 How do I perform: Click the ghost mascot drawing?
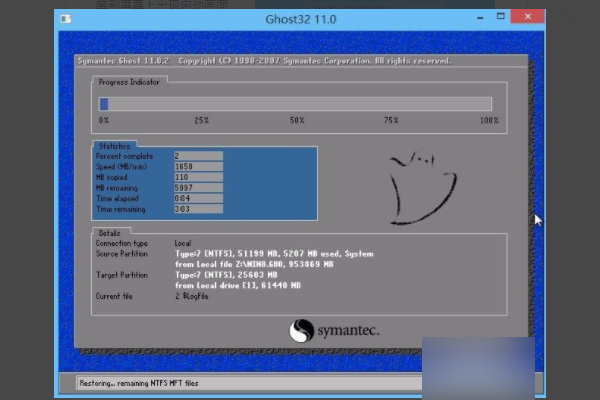(x=422, y=187)
